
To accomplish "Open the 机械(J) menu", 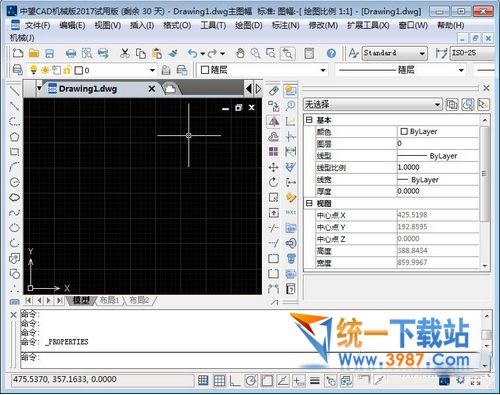I will pos(22,38).
